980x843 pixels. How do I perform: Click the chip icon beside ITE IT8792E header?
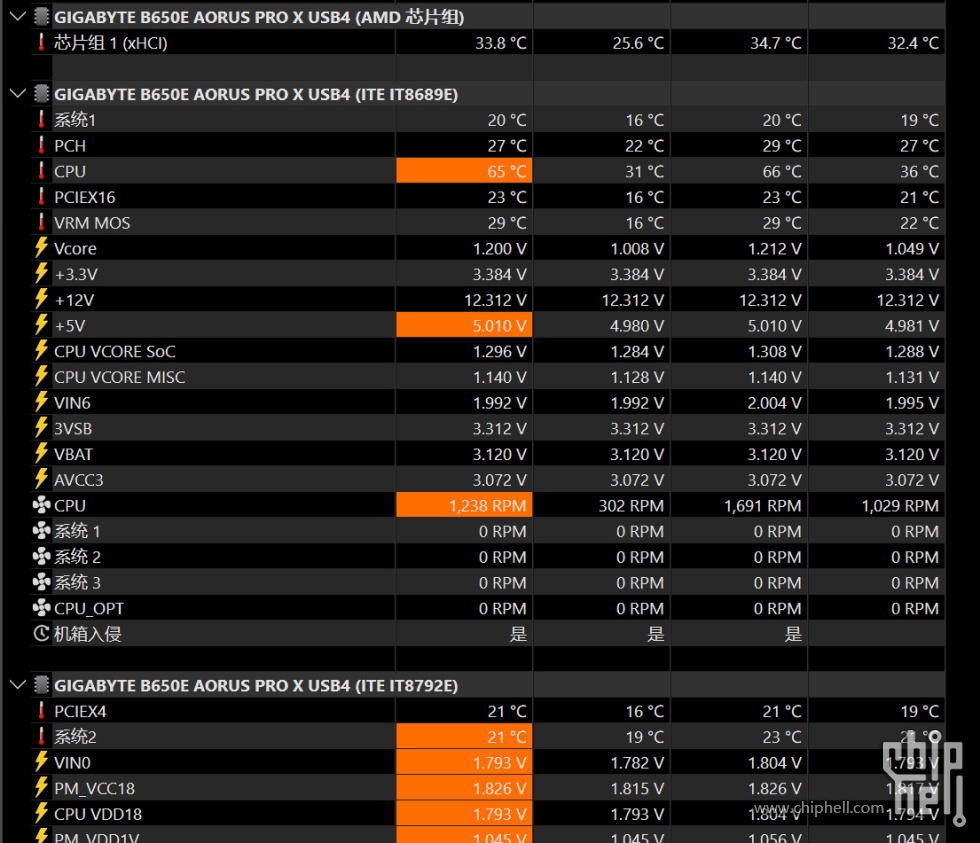(x=41, y=685)
